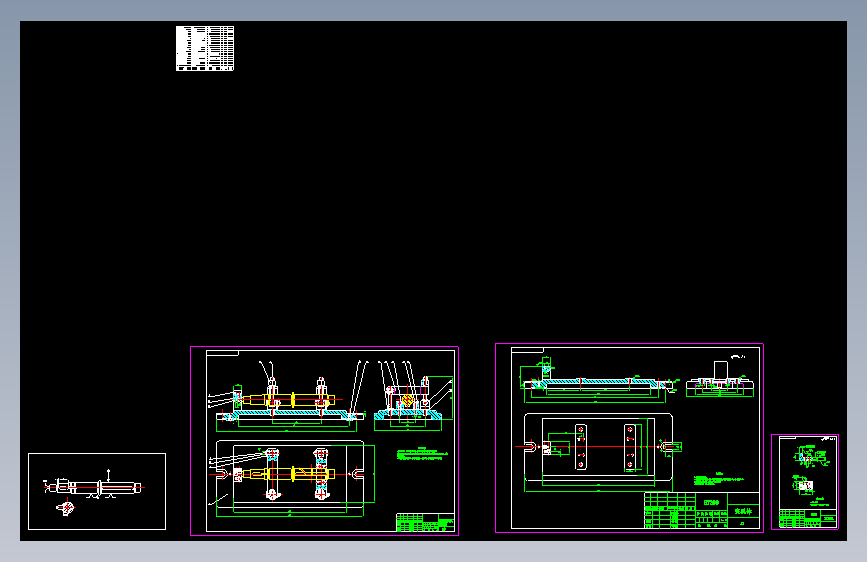Click the green technical notes on fixture body sheet
The width and height of the screenshot is (867, 562).
718,480
